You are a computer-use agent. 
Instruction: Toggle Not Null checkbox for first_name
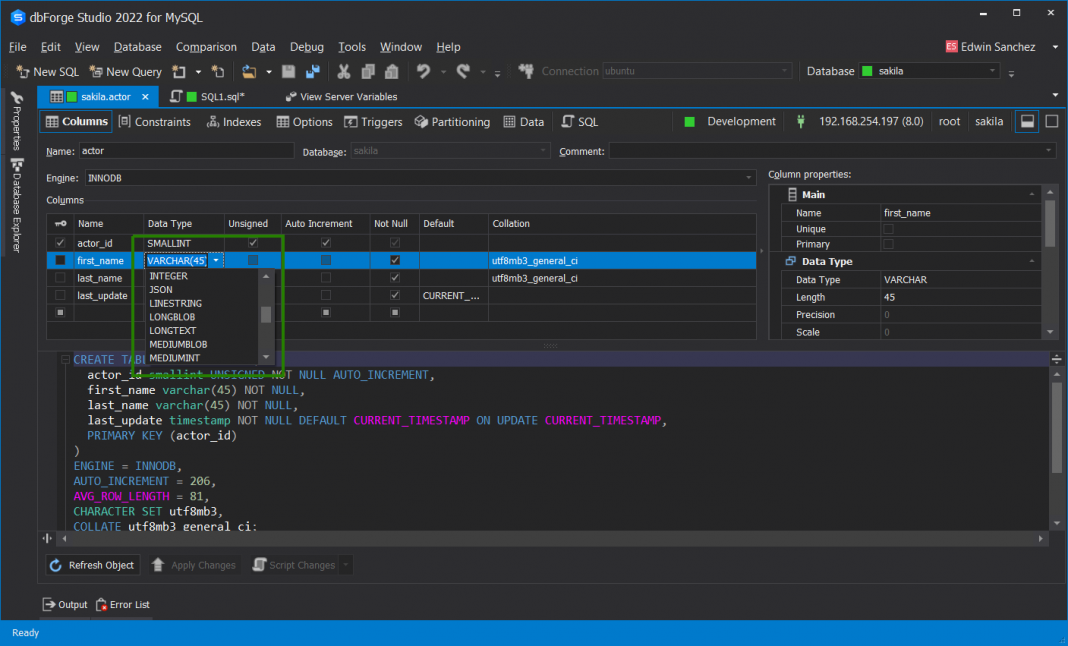[395, 260]
